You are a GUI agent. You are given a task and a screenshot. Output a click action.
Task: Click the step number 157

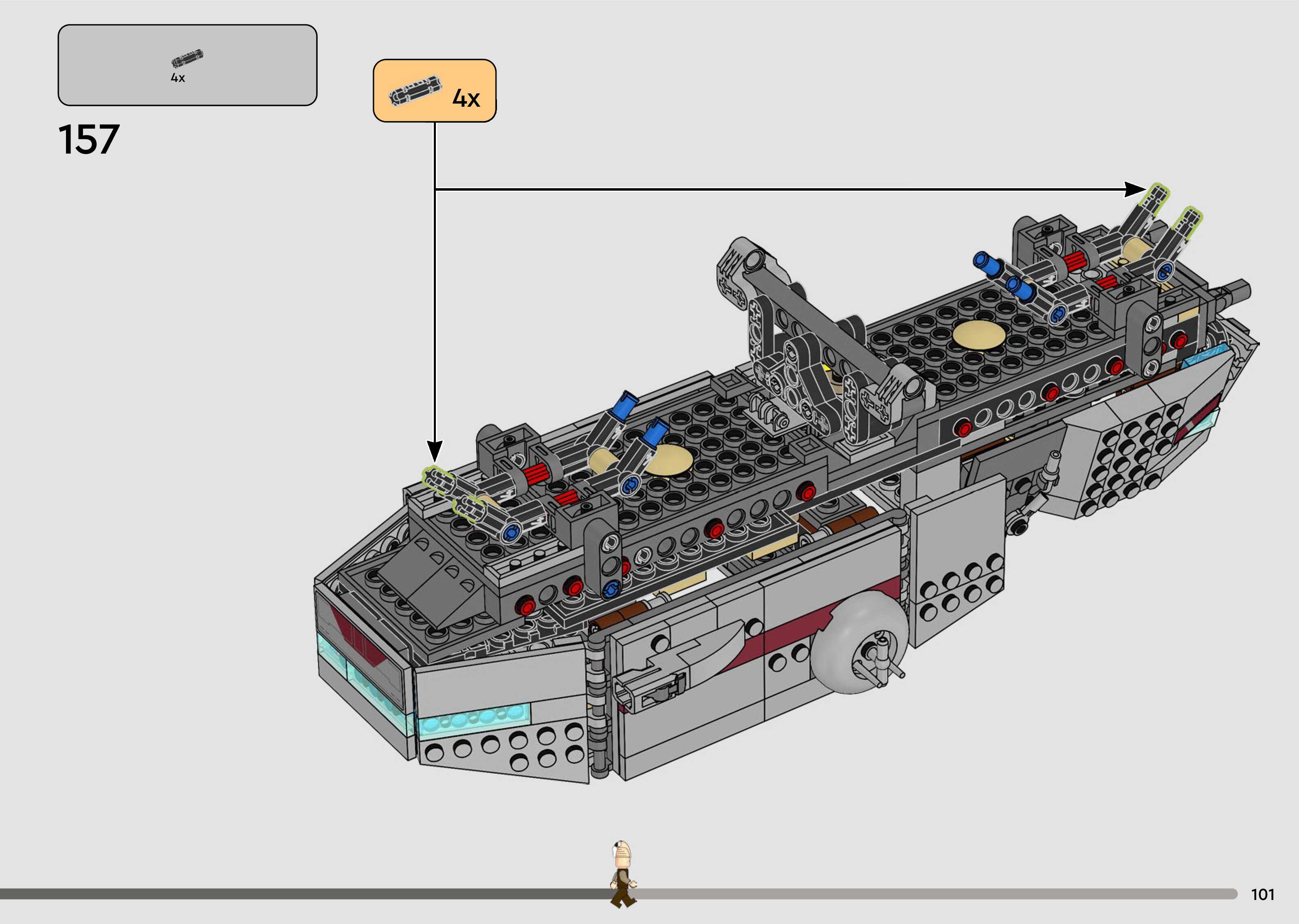tap(89, 140)
